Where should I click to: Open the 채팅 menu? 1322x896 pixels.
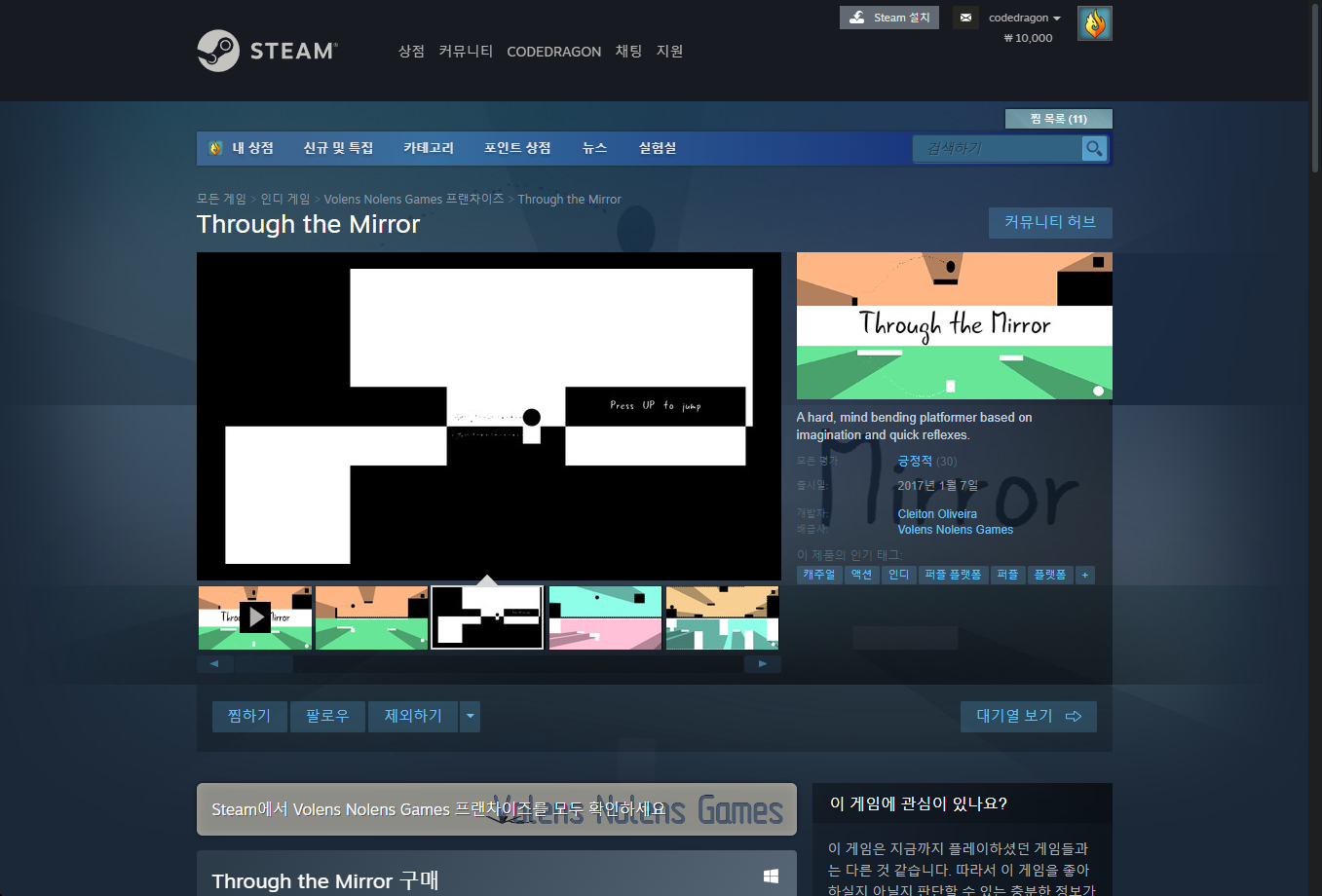[628, 51]
